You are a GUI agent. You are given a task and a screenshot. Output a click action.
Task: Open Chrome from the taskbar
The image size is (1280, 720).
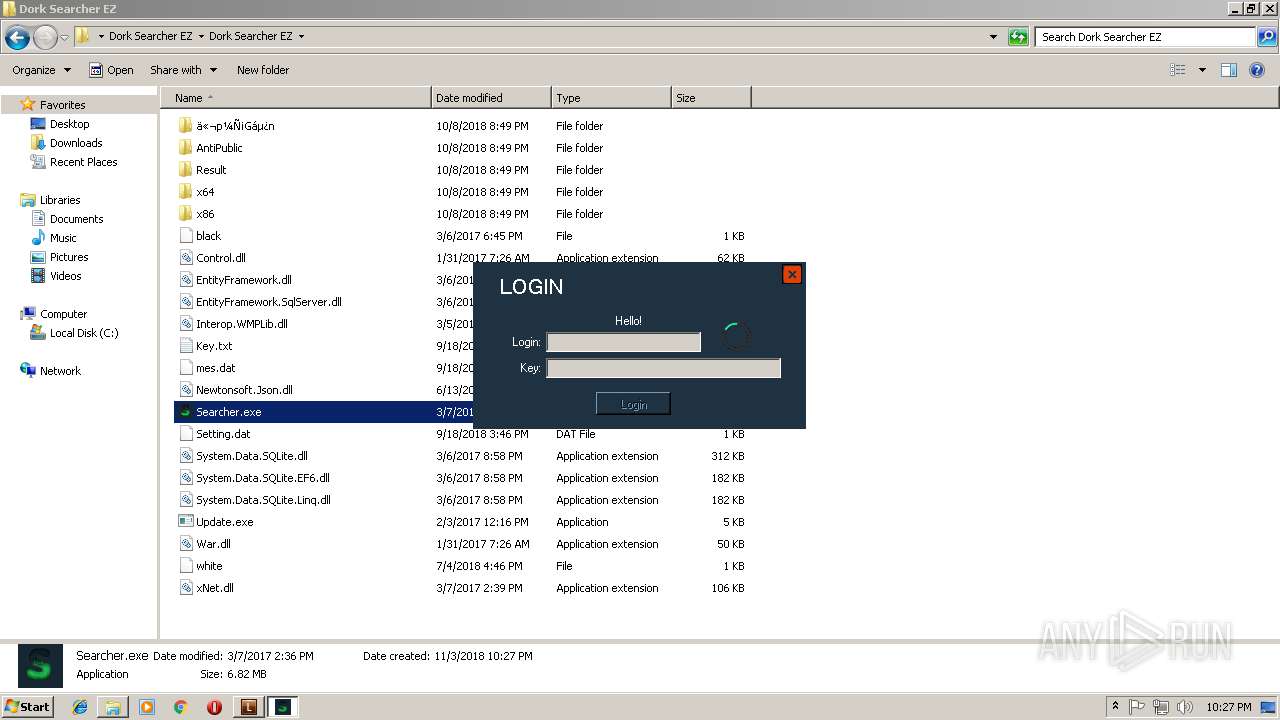(x=181, y=707)
